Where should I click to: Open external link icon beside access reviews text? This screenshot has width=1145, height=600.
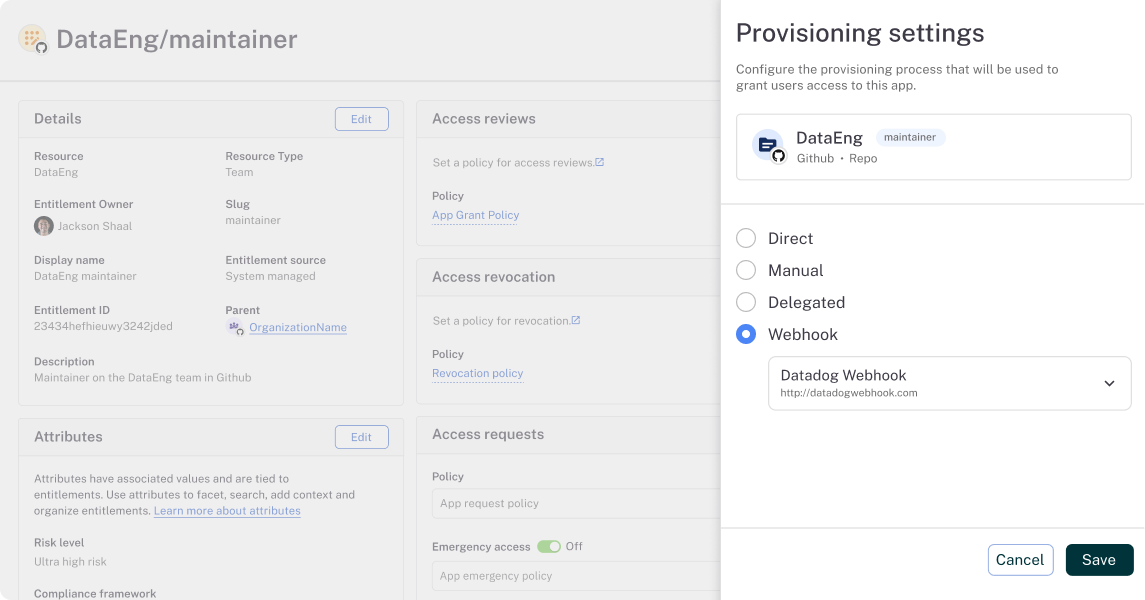[599, 162]
